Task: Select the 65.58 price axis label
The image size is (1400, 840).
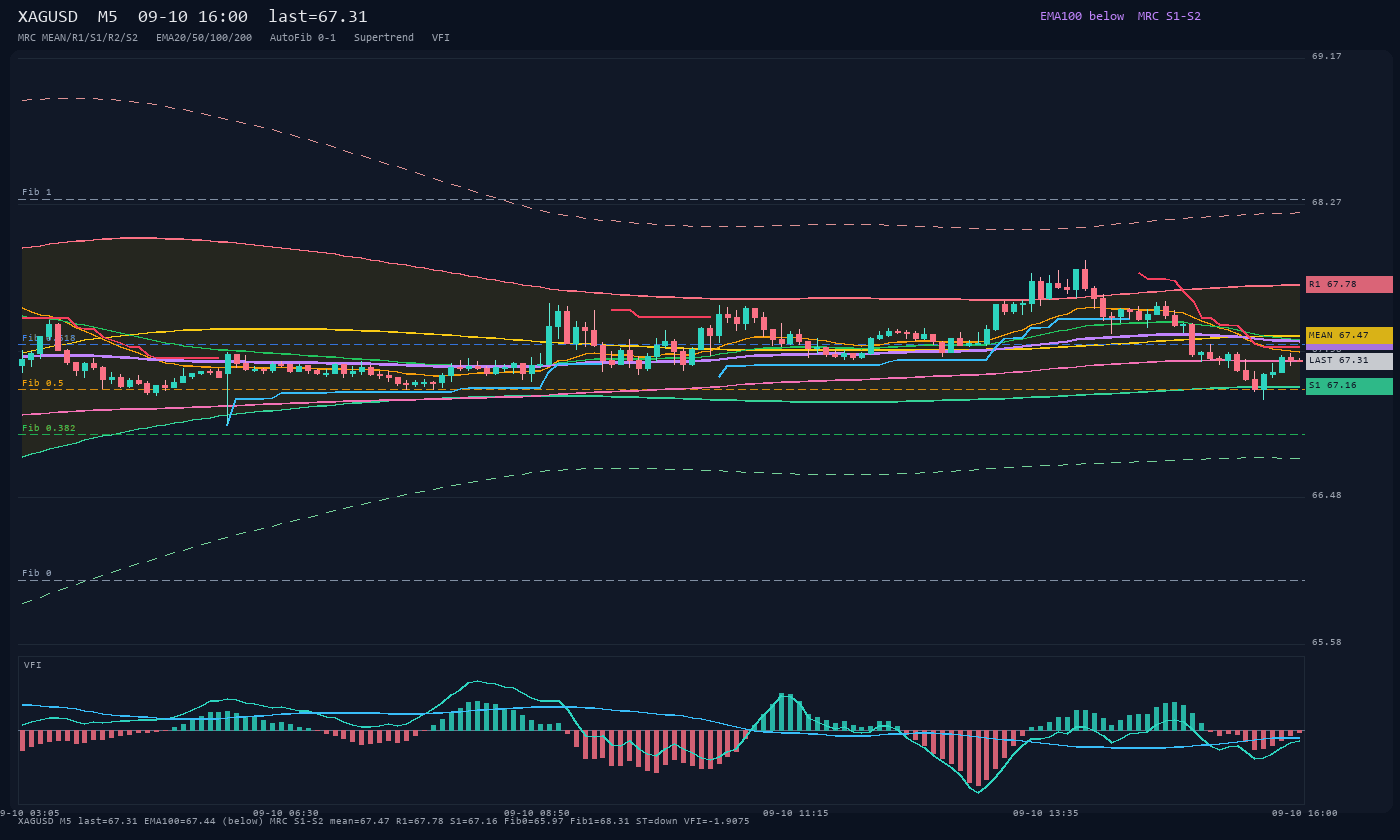Action: click(x=1327, y=642)
